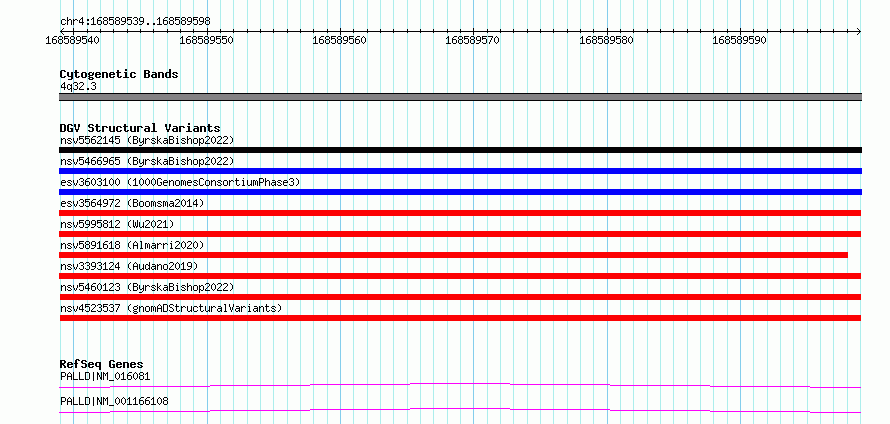The width and height of the screenshot is (890, 424).
Task: Click the red nsv3393124 variant bar
Action: 460,276
